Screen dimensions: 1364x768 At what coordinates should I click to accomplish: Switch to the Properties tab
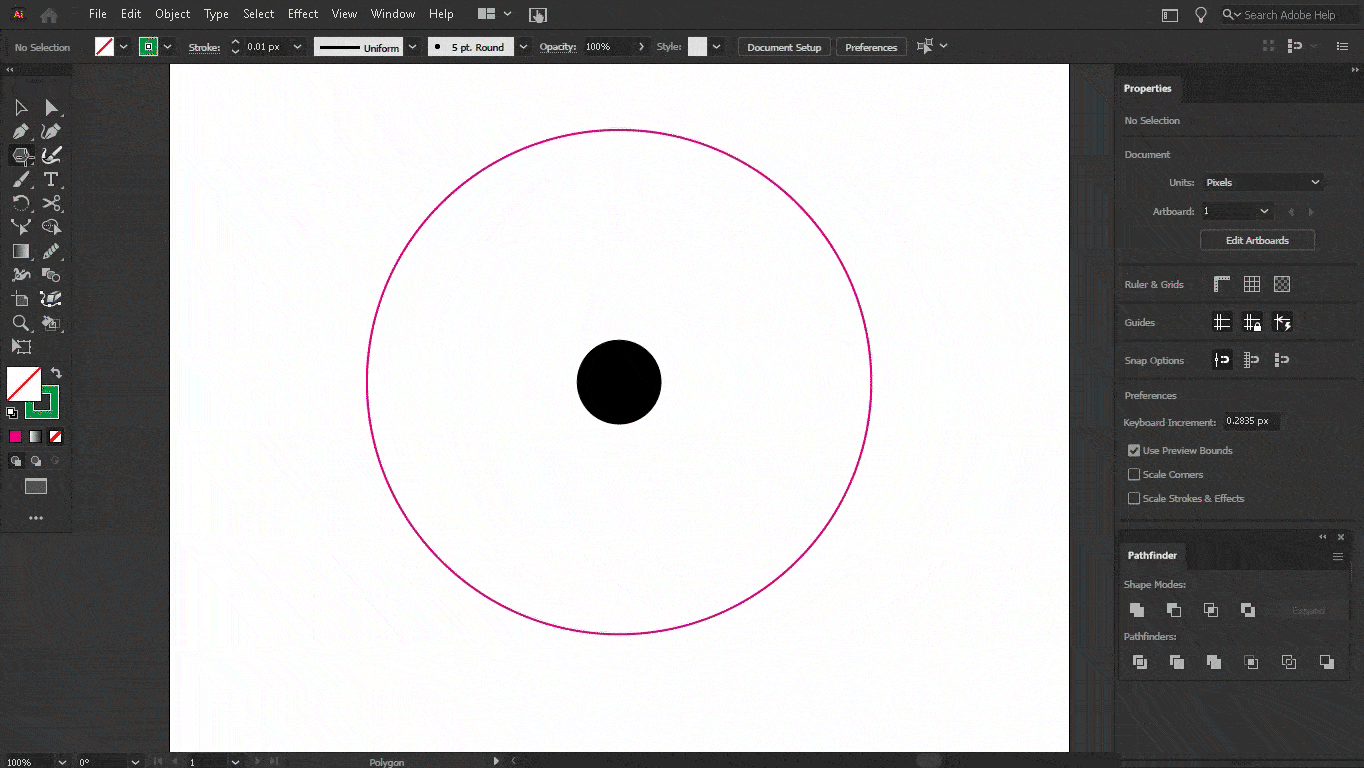click(x=1147, y=89)
